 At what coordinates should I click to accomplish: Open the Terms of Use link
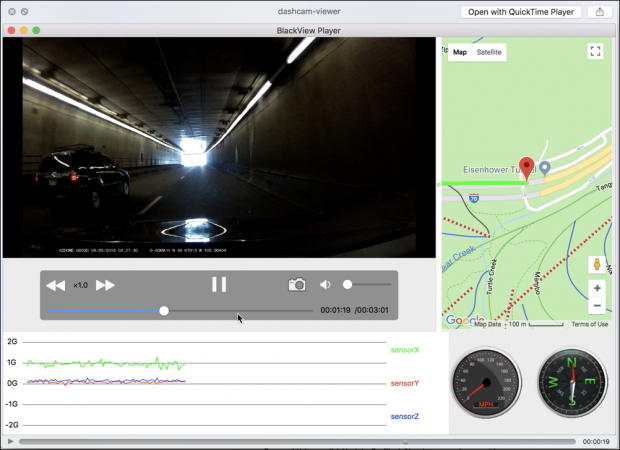point(589,324)
